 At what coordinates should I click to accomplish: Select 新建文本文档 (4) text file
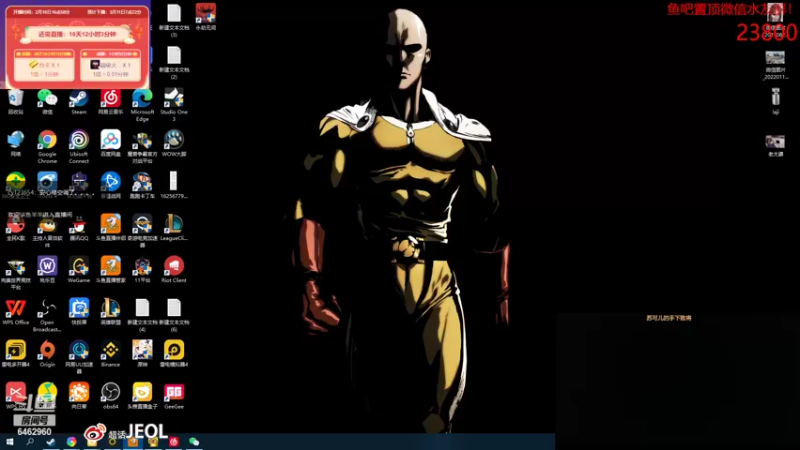click(142, 315)
